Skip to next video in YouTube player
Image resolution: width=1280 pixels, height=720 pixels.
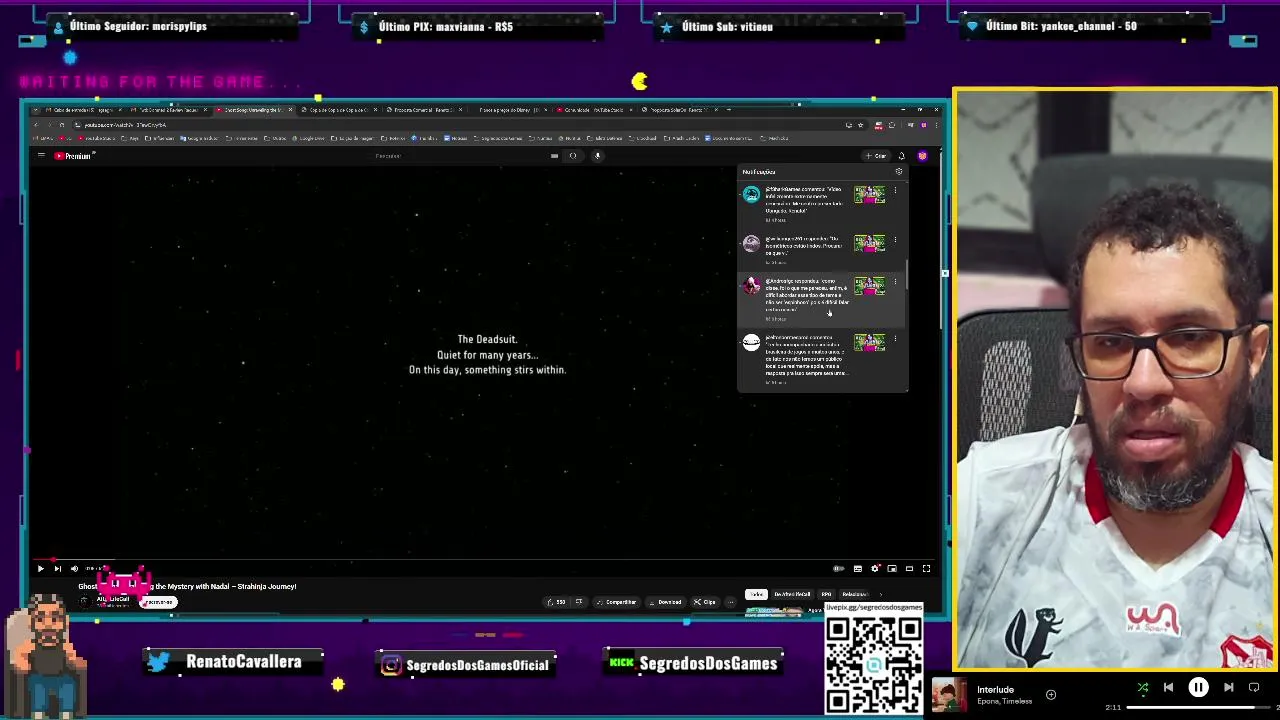[57, 568]
